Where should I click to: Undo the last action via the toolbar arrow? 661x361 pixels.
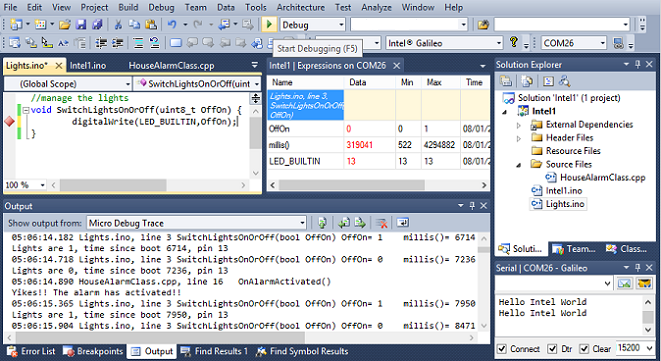[172, 25]
